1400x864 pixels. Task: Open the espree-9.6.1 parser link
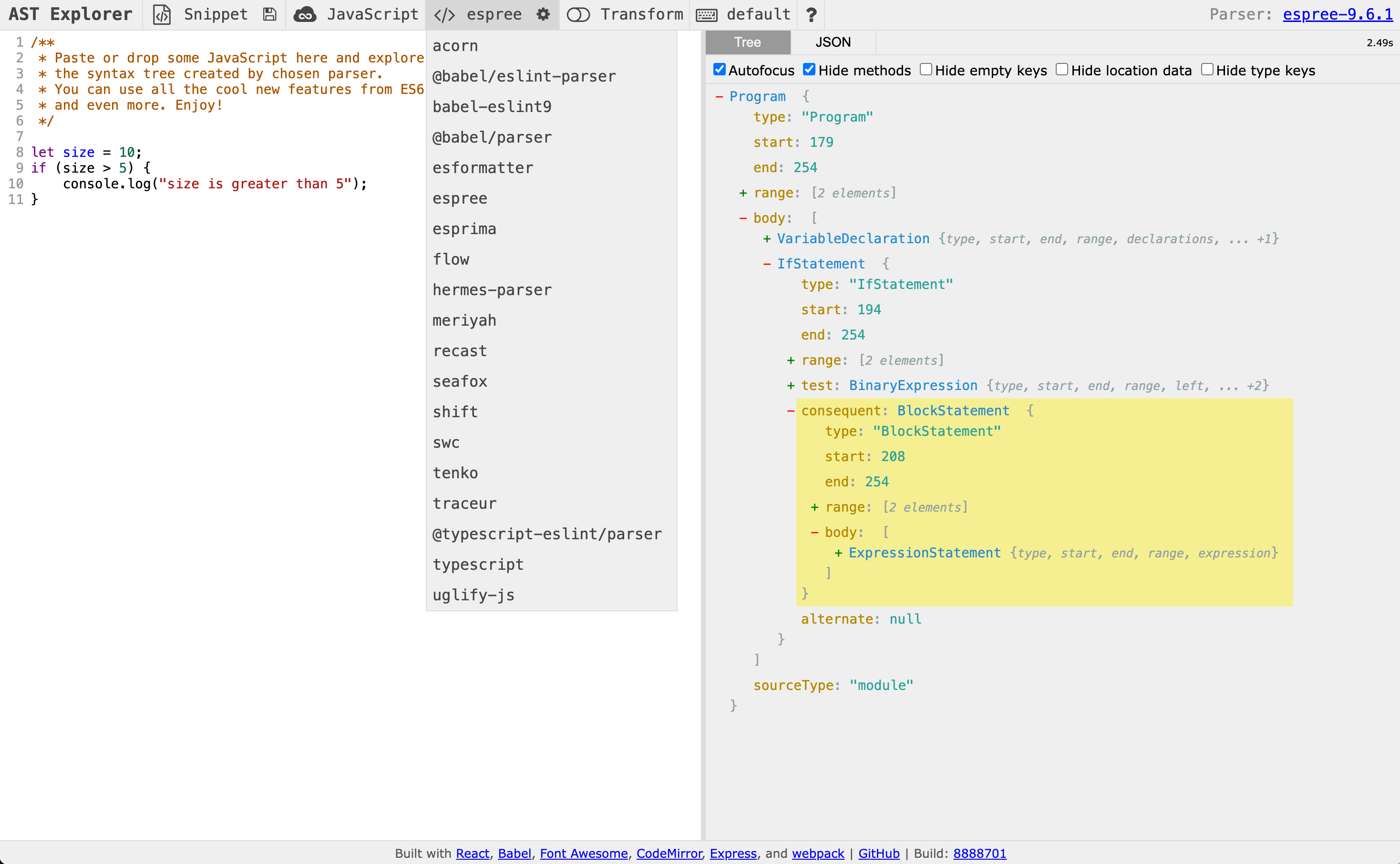[1337, 14]
